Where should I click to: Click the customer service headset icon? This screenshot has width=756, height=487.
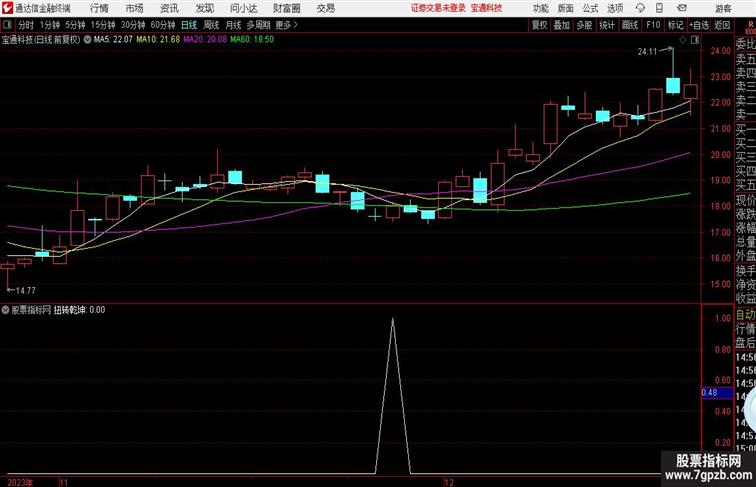640,8
